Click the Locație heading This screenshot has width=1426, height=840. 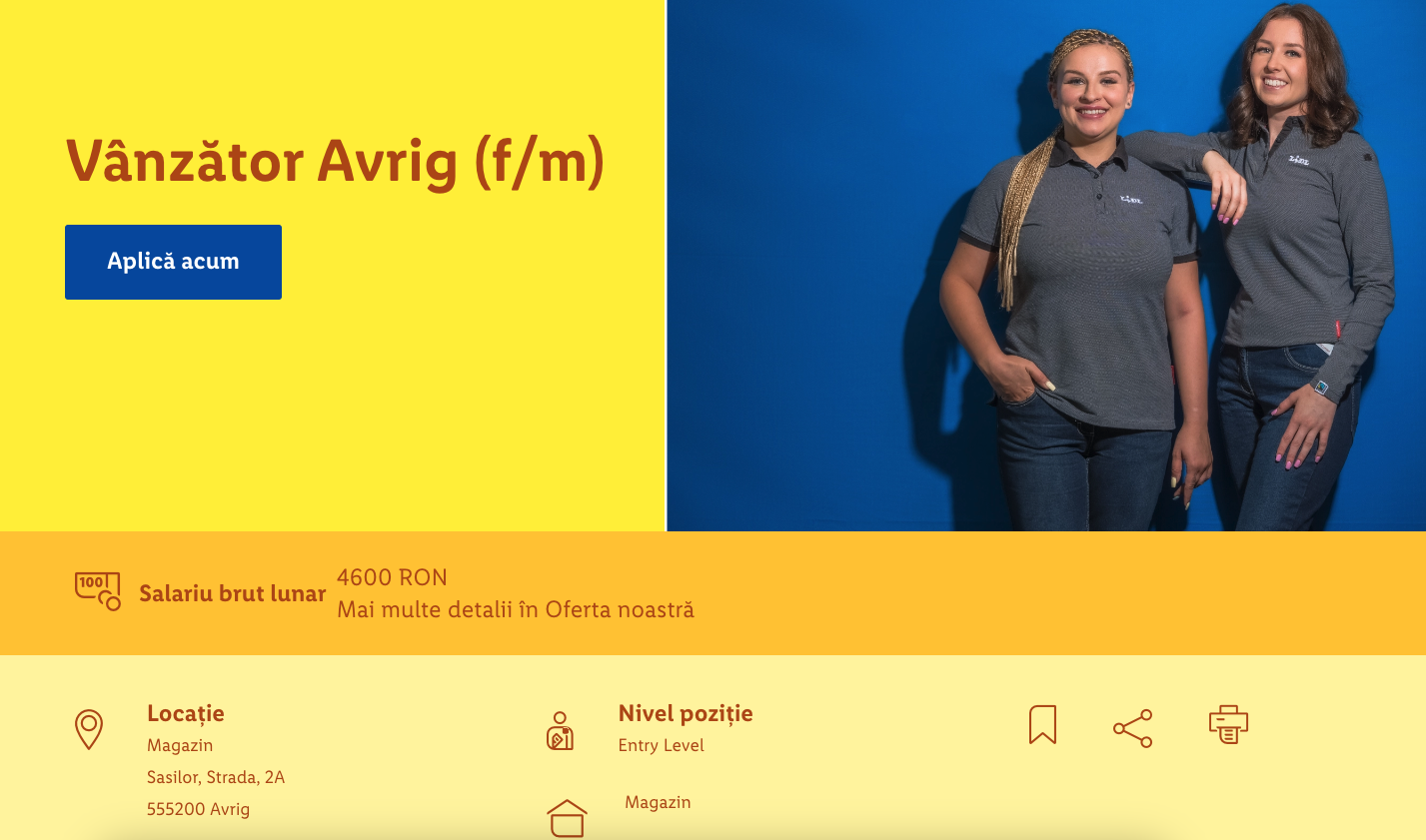pos(186,713)
